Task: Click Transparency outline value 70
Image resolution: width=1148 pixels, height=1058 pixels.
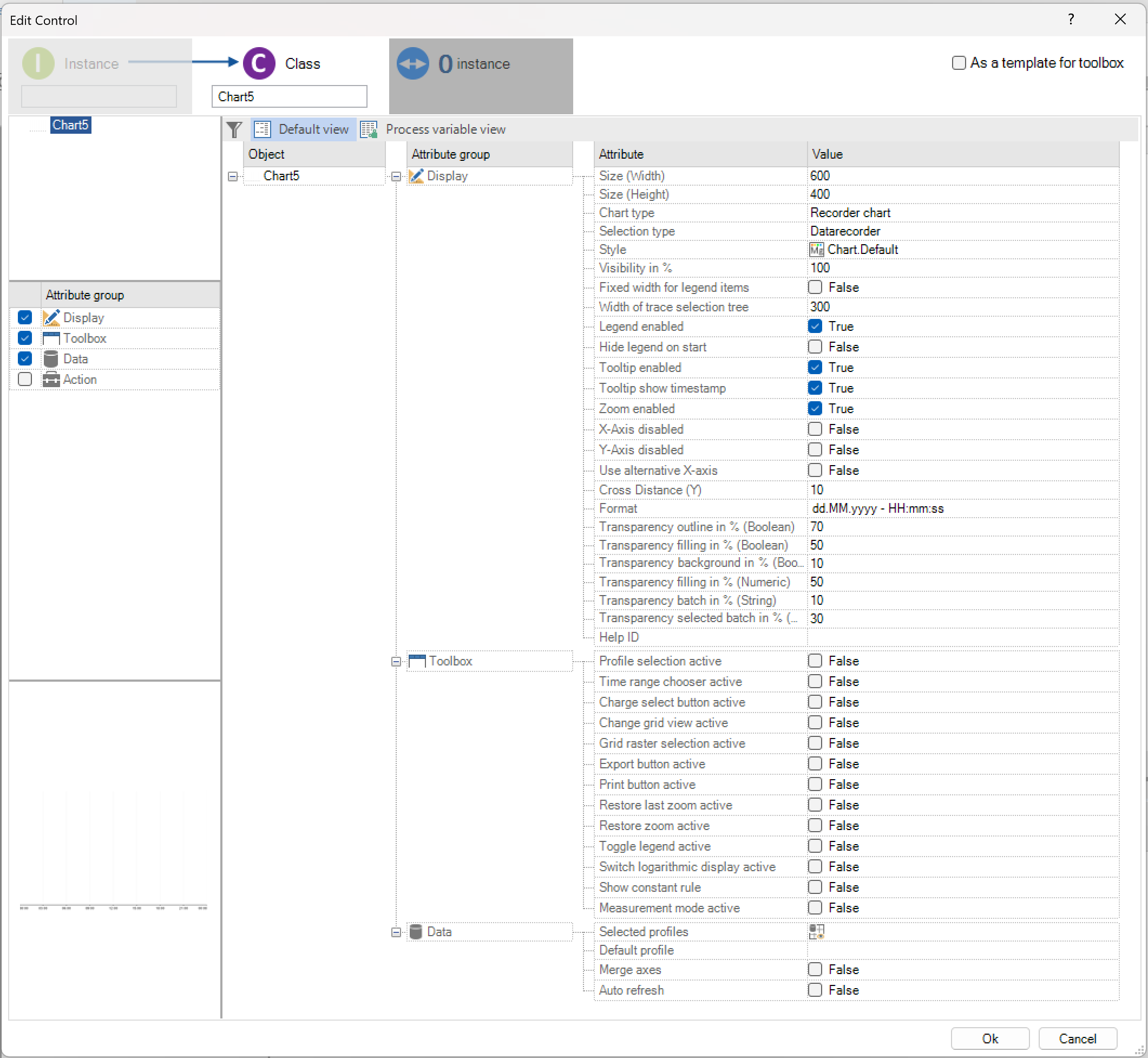Action: pos(962,527)
